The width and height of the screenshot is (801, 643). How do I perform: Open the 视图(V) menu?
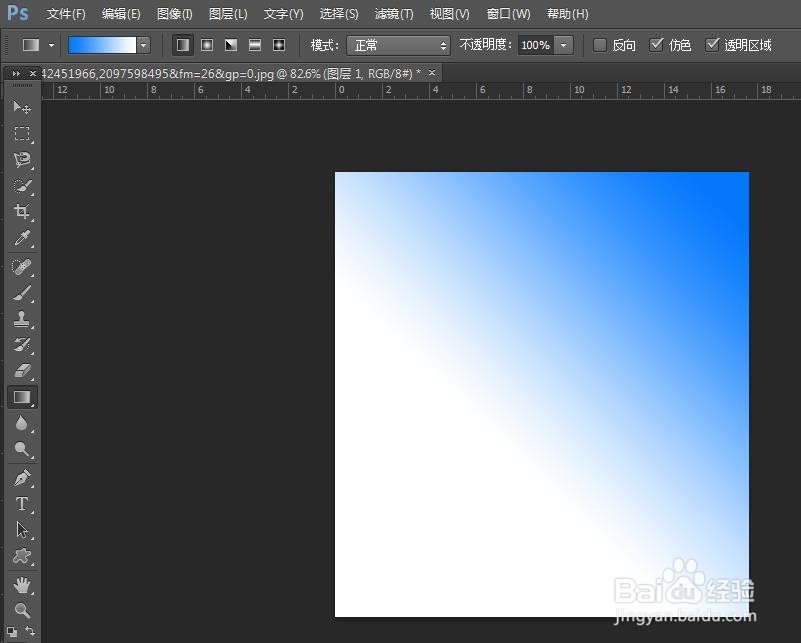pos(450,14)
